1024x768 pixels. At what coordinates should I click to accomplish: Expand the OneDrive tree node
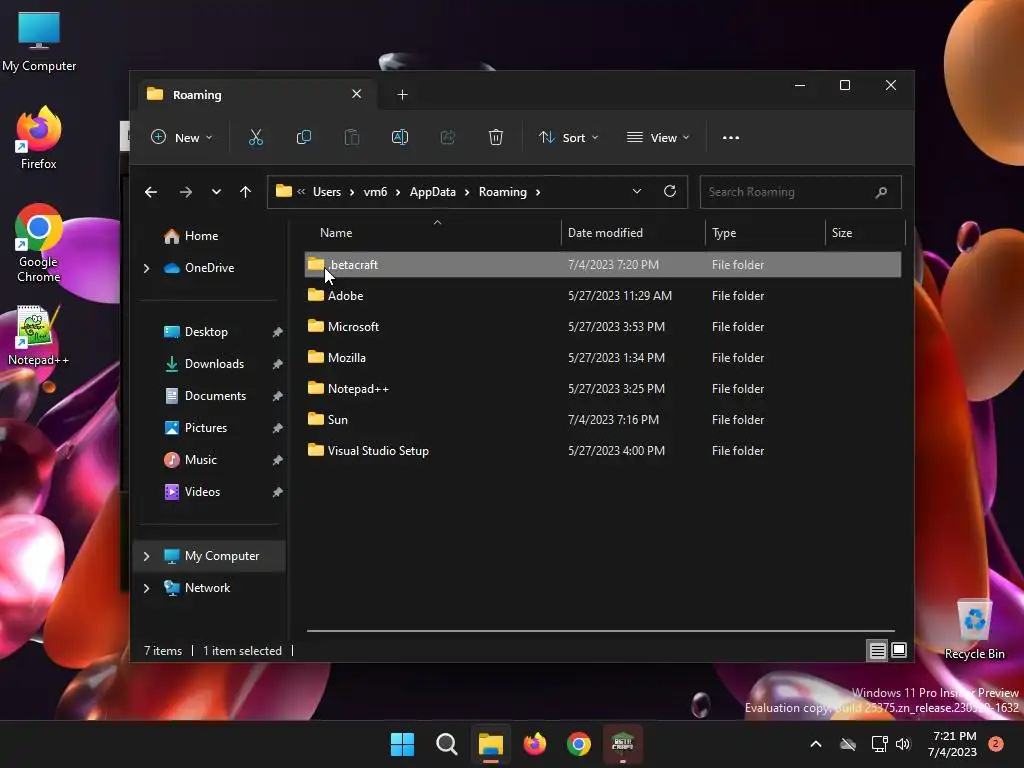pyautogui.click(x=146, y=268)
